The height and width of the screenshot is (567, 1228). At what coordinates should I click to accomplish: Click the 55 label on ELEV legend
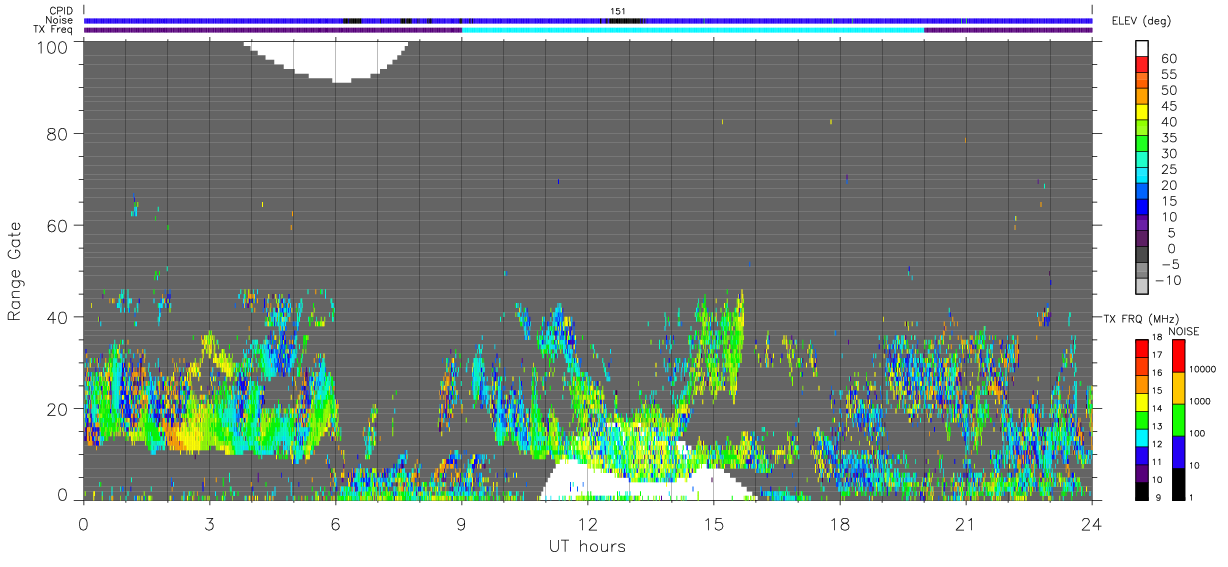click(1167, 75)
